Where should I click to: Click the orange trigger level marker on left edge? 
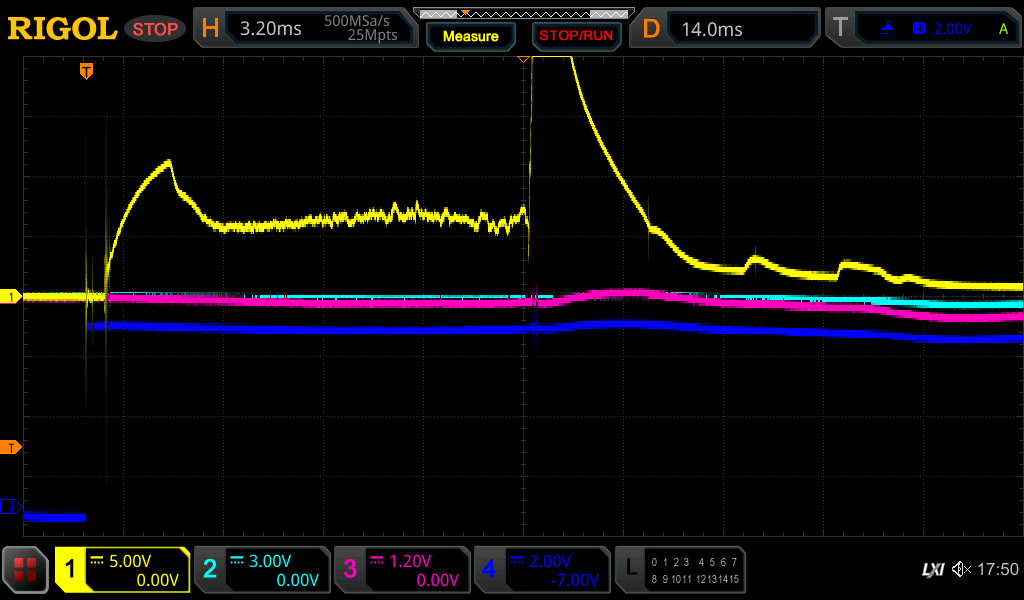(x=12, y=447)
